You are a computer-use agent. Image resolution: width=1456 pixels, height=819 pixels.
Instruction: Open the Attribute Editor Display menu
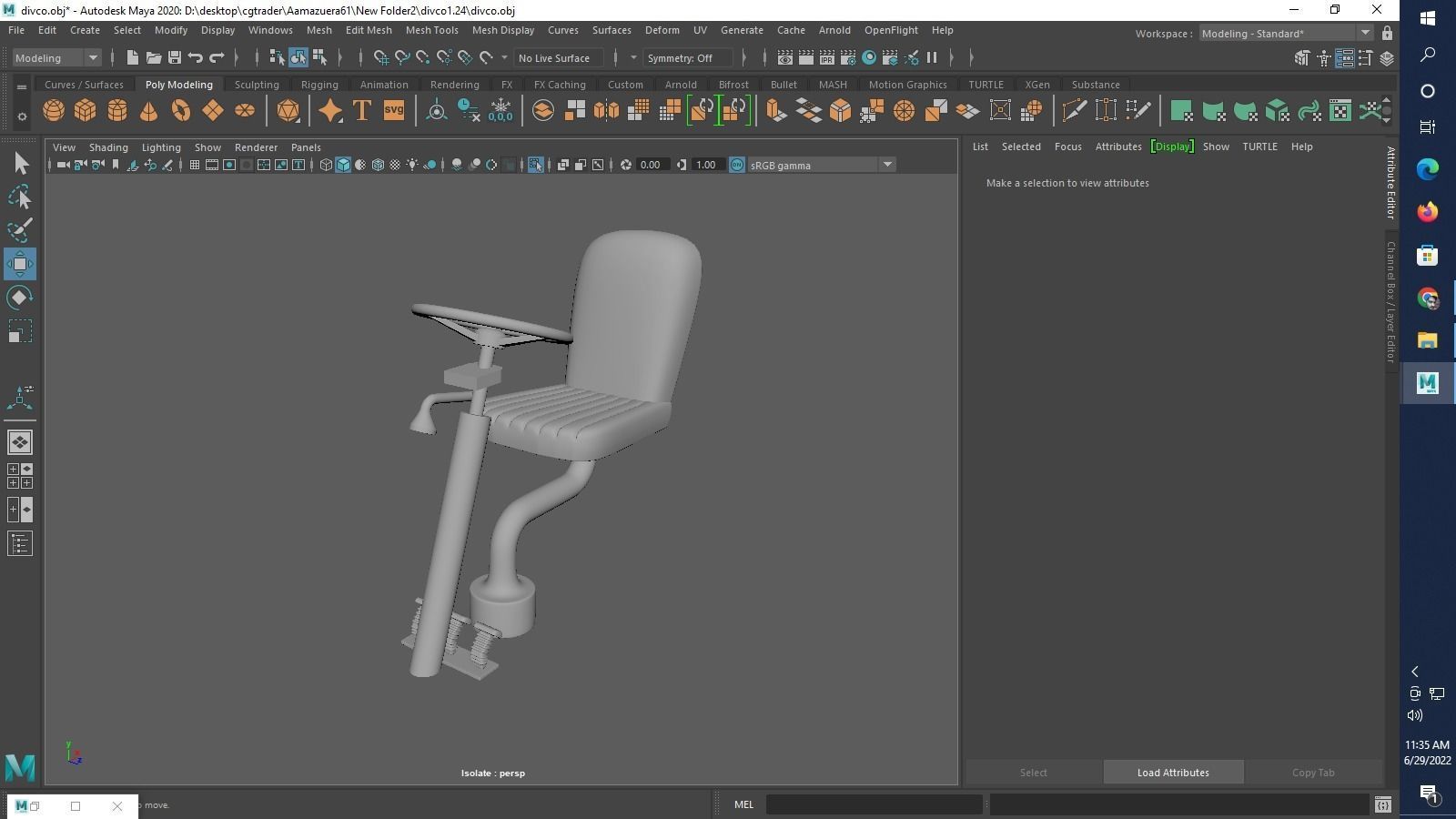tap(1172, 147)
